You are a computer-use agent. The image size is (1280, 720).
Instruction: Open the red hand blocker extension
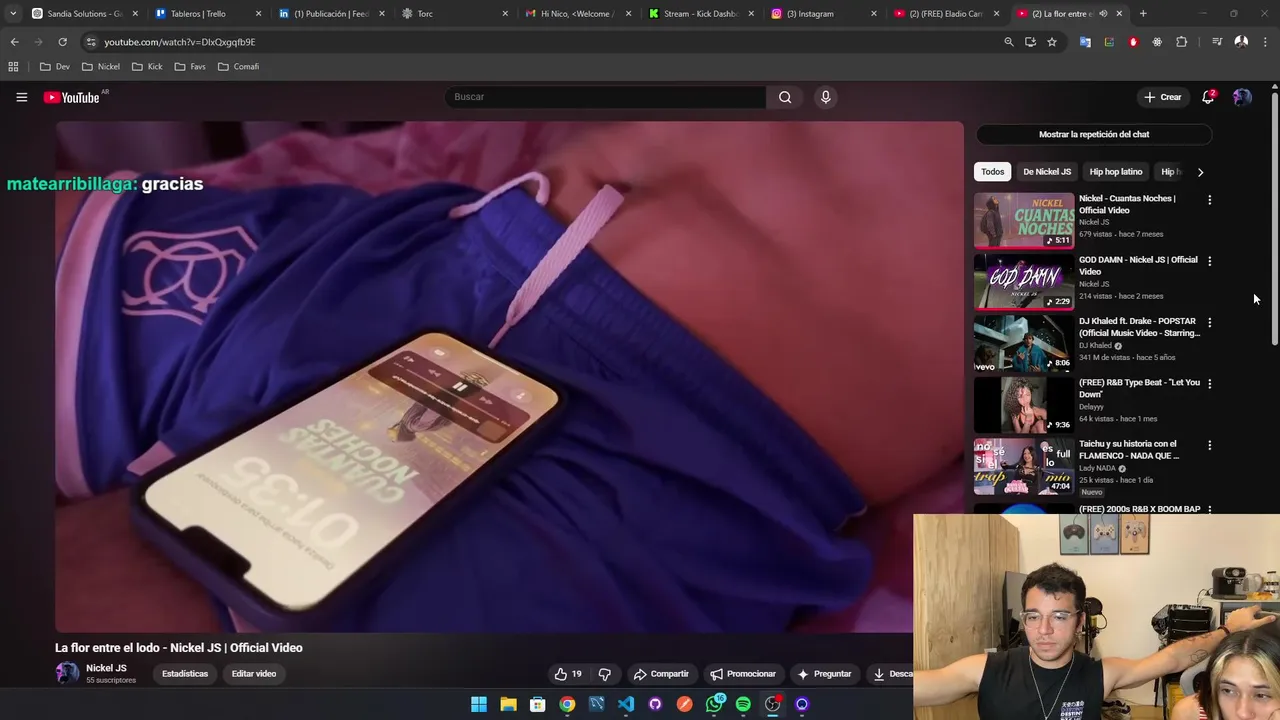coord(1133,42)
